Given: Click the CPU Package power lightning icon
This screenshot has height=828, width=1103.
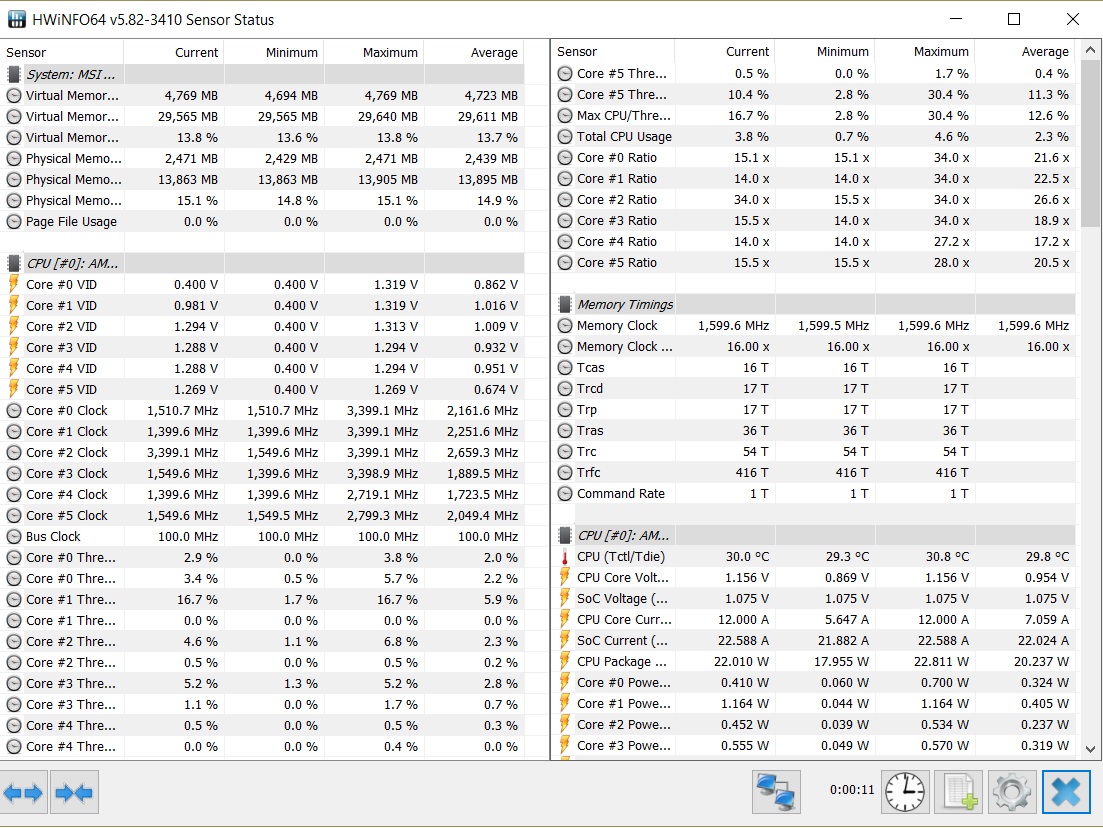Looking at the screenshot, I should click(564, 661).
